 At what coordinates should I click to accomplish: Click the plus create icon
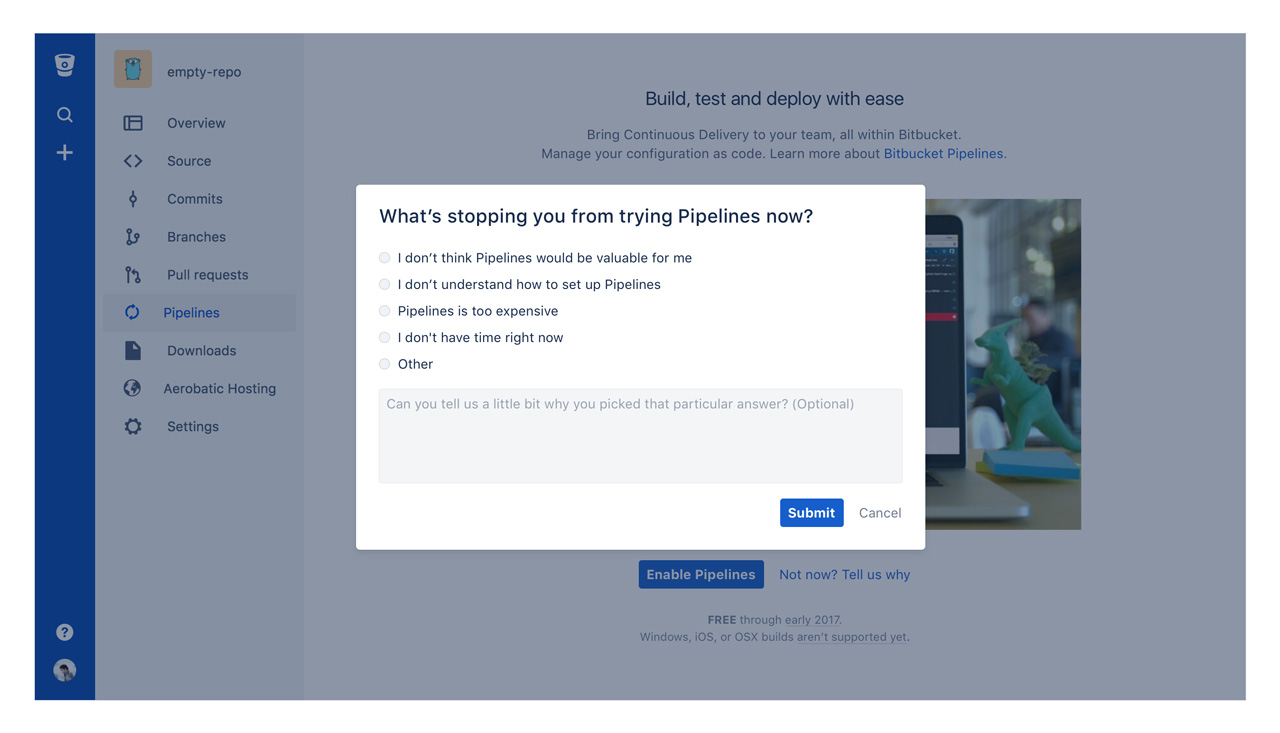tap(64, 153)
